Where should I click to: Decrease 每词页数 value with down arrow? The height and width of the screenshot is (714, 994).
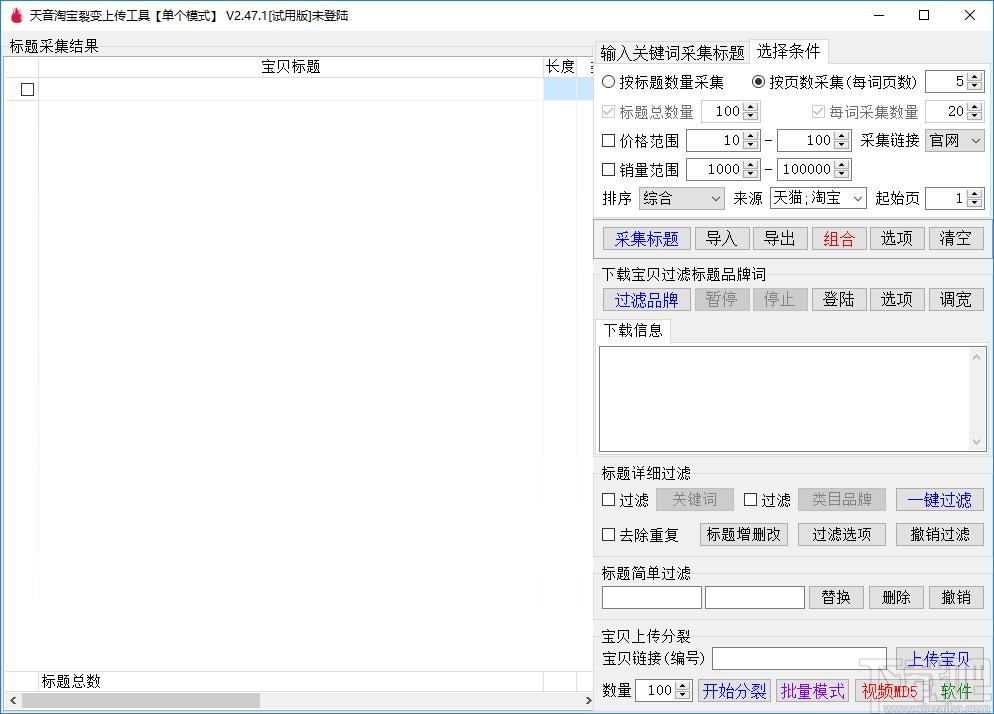point(975,86)
